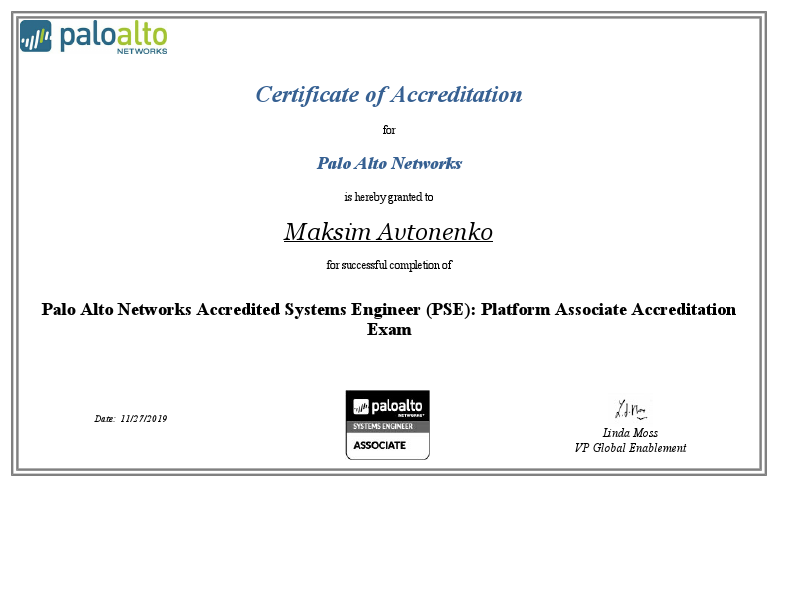Click the word 'Exam' on the second line
The height and width of the screenshot is (612, 792).
[389, 329]
